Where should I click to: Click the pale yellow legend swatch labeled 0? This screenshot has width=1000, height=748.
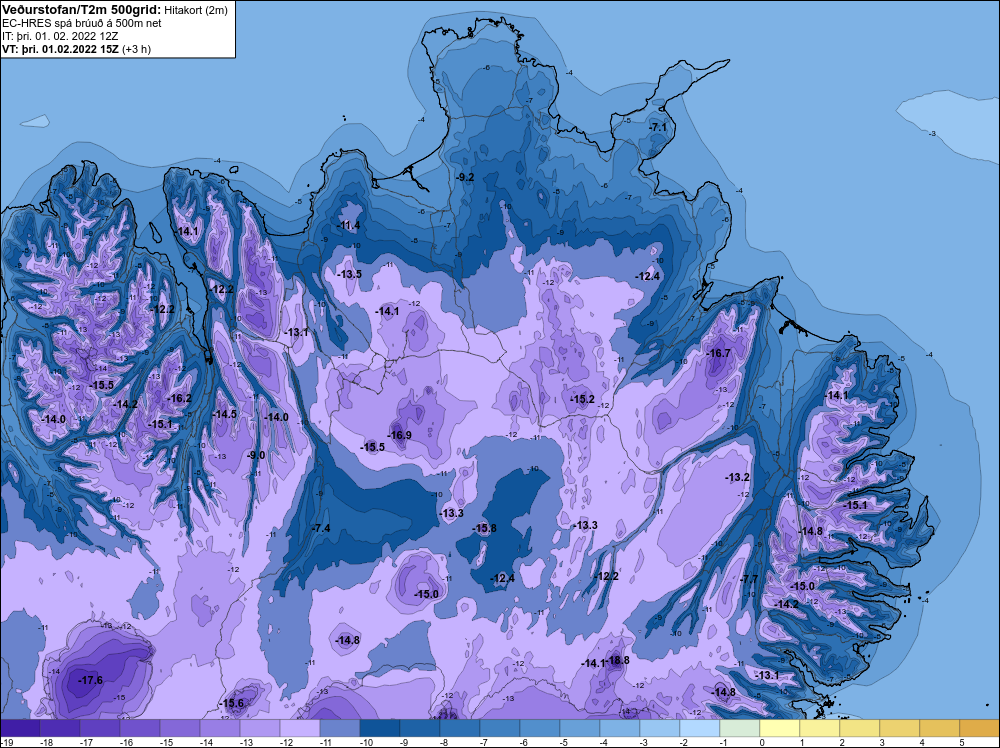coord(780,728)
